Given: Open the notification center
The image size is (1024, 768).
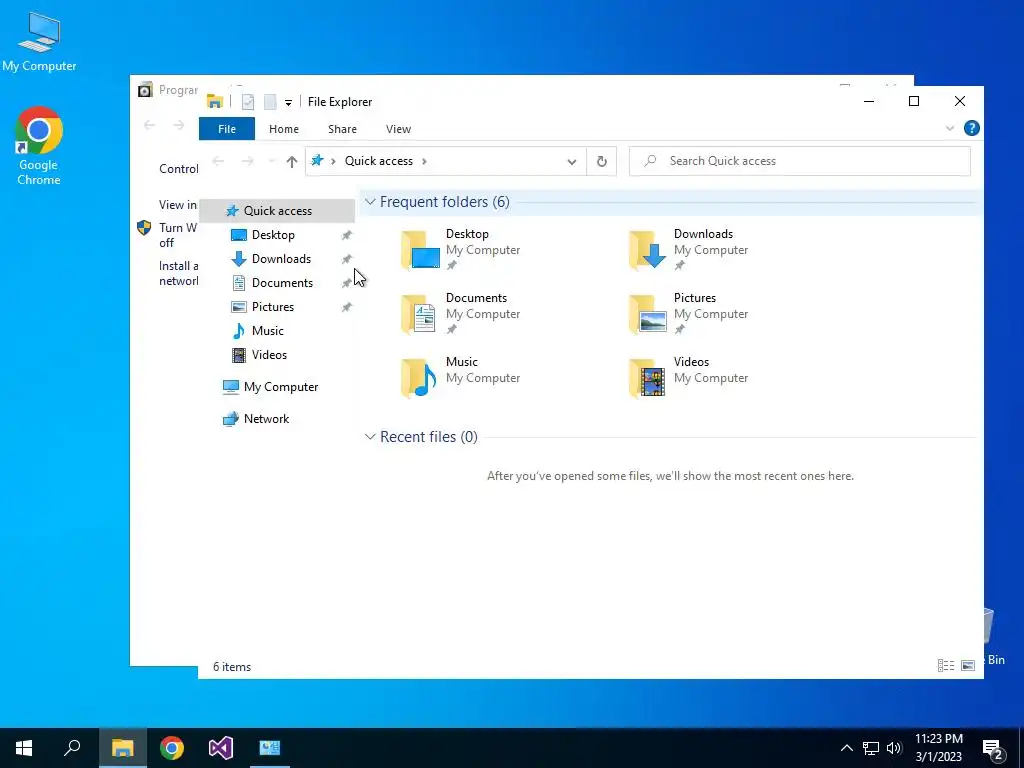Looking at the screenshot, I should [994, 749].
